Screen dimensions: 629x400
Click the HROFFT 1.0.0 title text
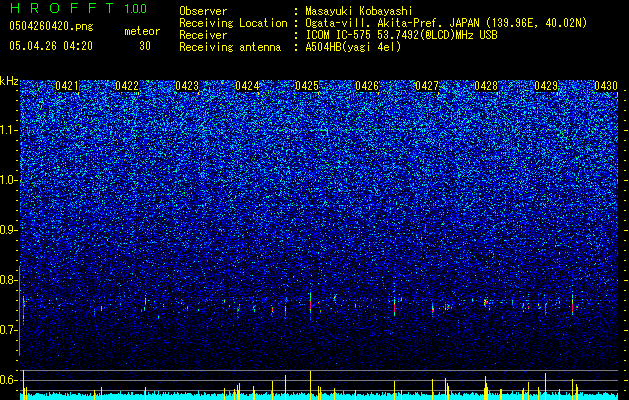click(x=78, y=8)
